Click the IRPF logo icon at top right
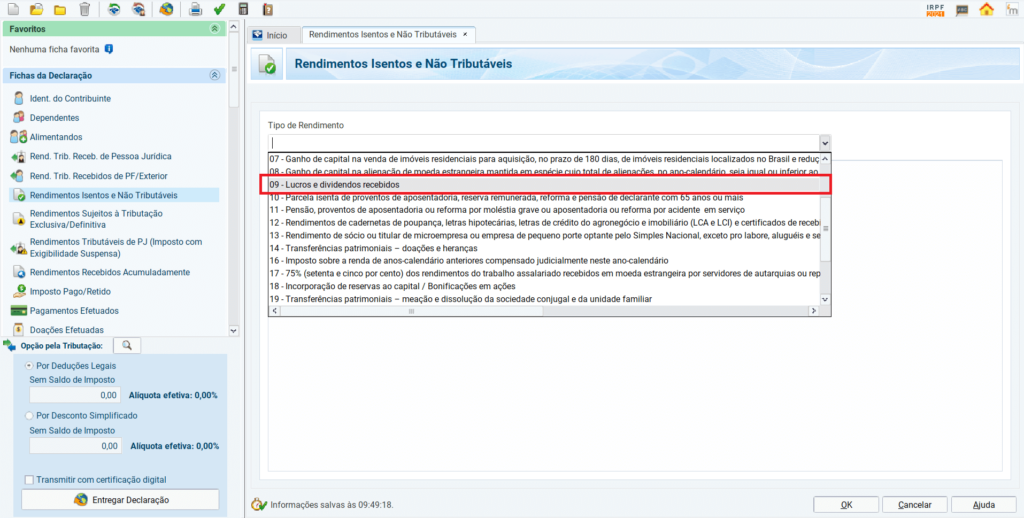The width and height of the screenshot is (1024, 518). point(935,9)
